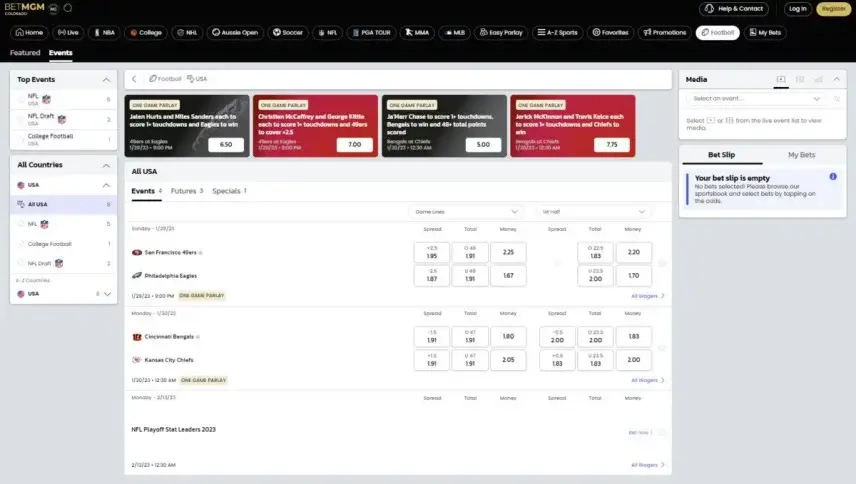Select the Bet Slip tab

point(721,155)
